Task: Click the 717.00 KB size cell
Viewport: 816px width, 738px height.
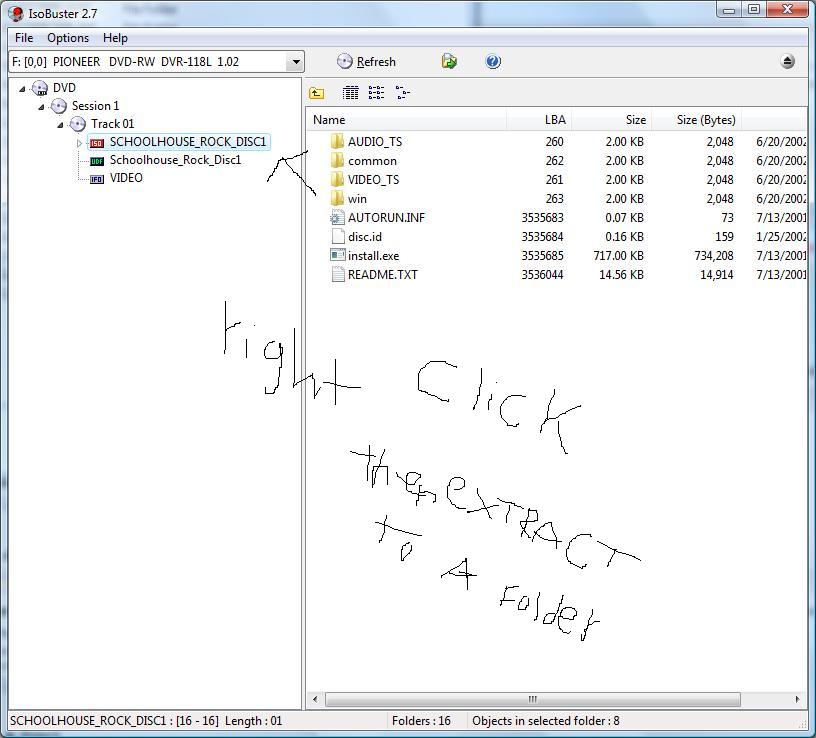Action: (618, 256)
